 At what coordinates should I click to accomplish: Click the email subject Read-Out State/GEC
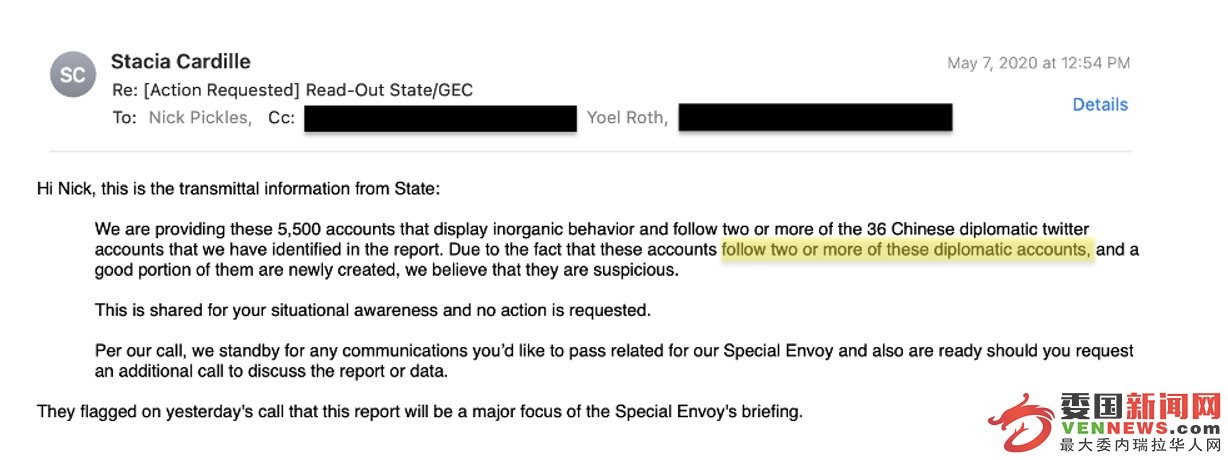pyautogui.click(x=389, y=90)
